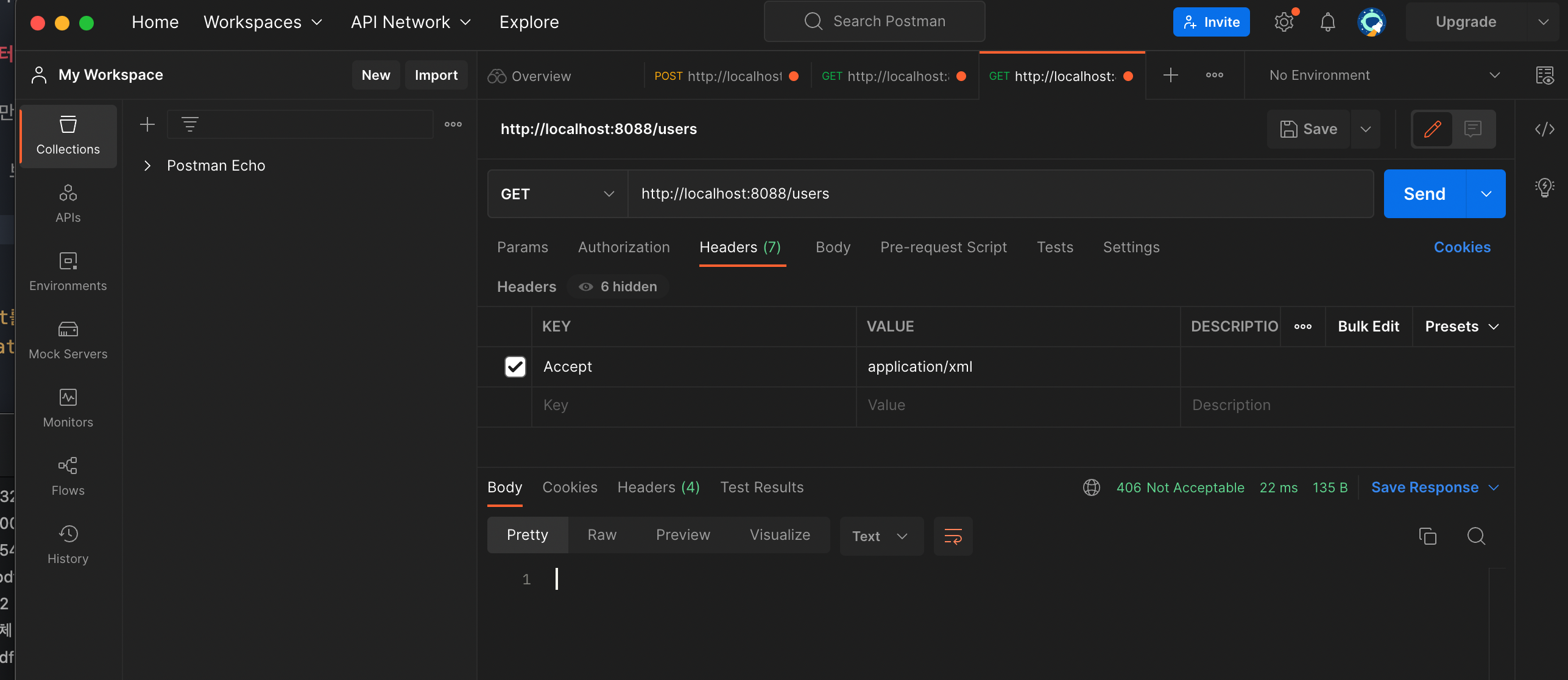
Task: Toggle line wrap icon in response
Action: coord(953,536)
